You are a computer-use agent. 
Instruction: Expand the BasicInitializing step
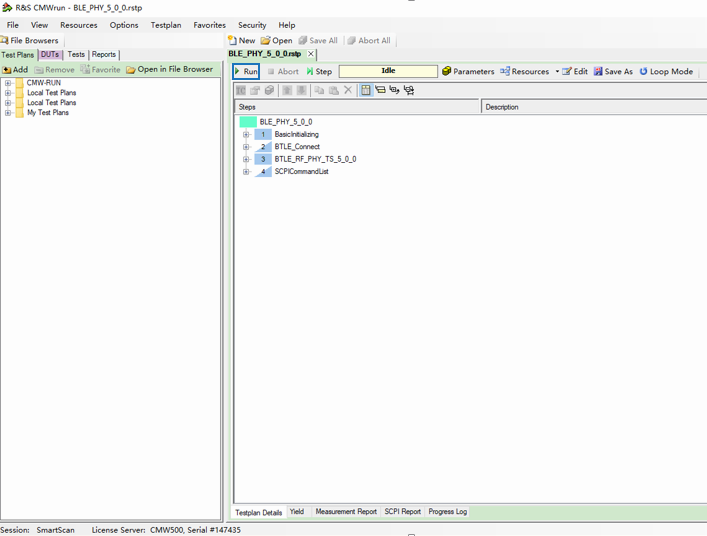tap(246, 134)
